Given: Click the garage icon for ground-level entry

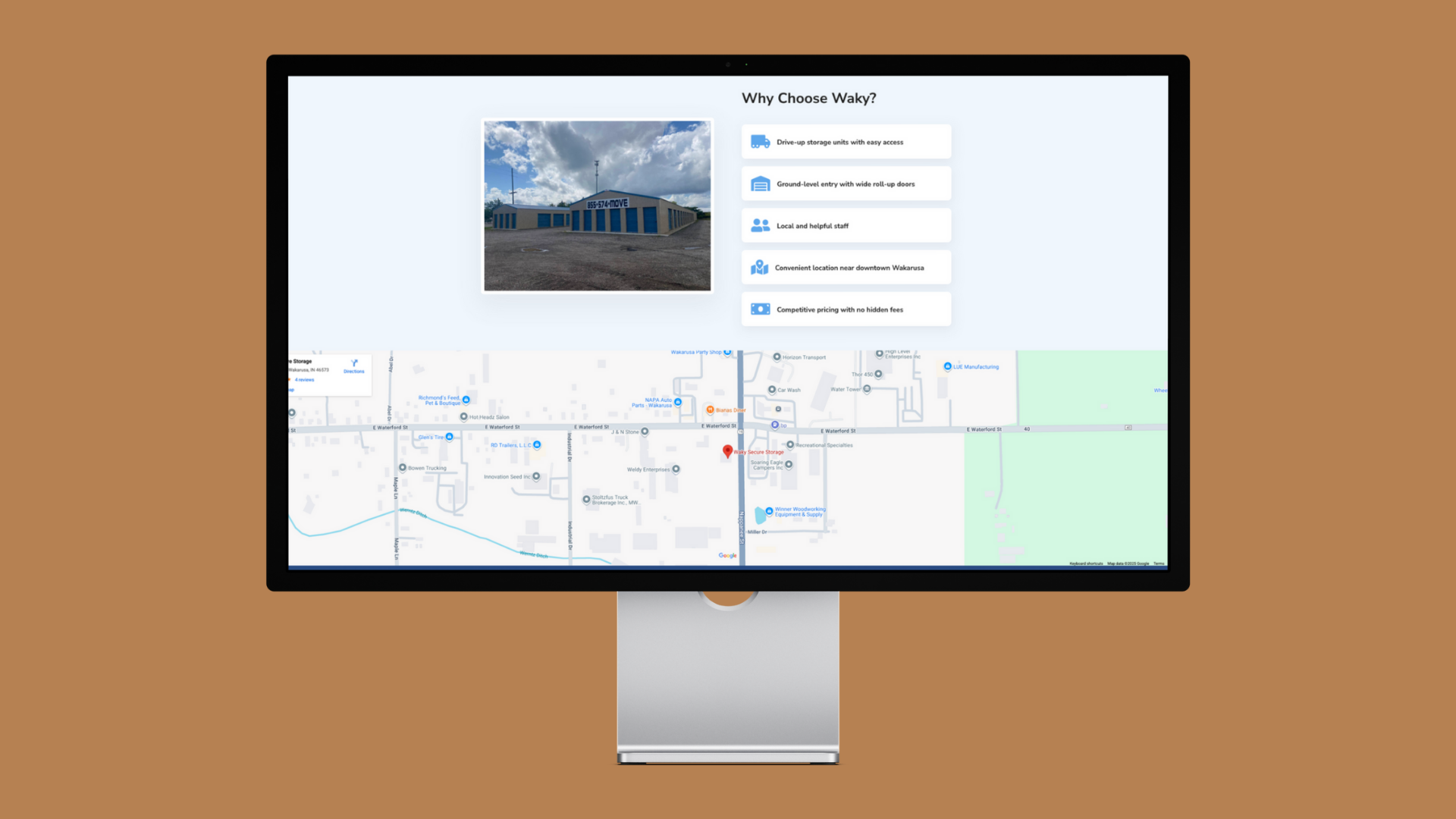Looking at the screenshot, I should (760, 184).
